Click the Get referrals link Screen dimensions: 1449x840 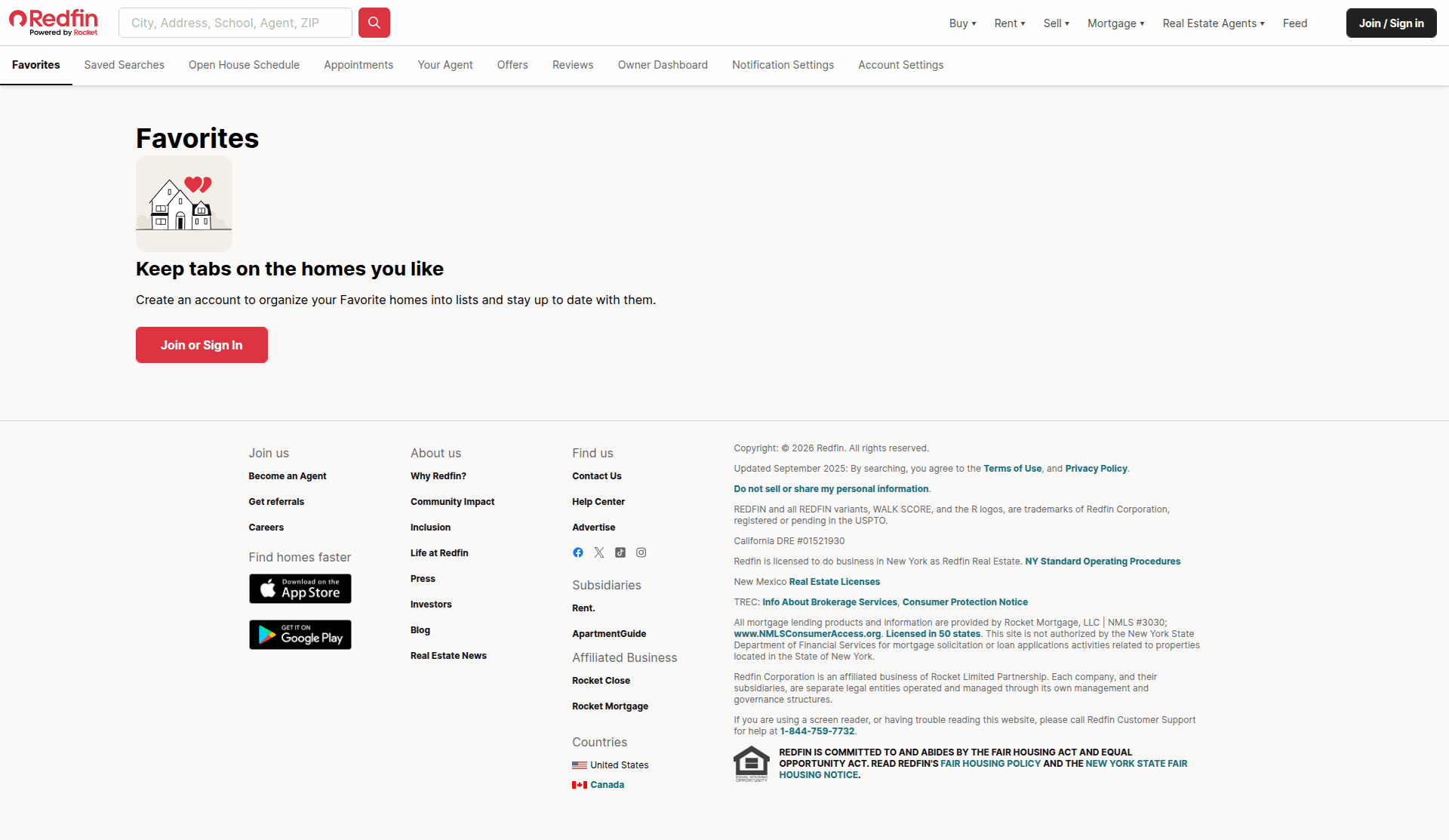point(276,502)
